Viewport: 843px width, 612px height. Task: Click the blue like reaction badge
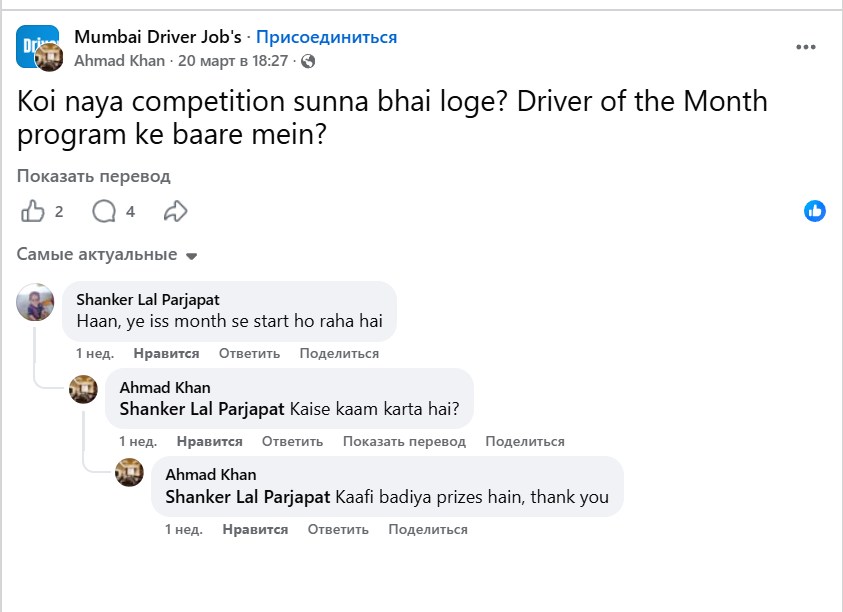click(x=815, y=211)
